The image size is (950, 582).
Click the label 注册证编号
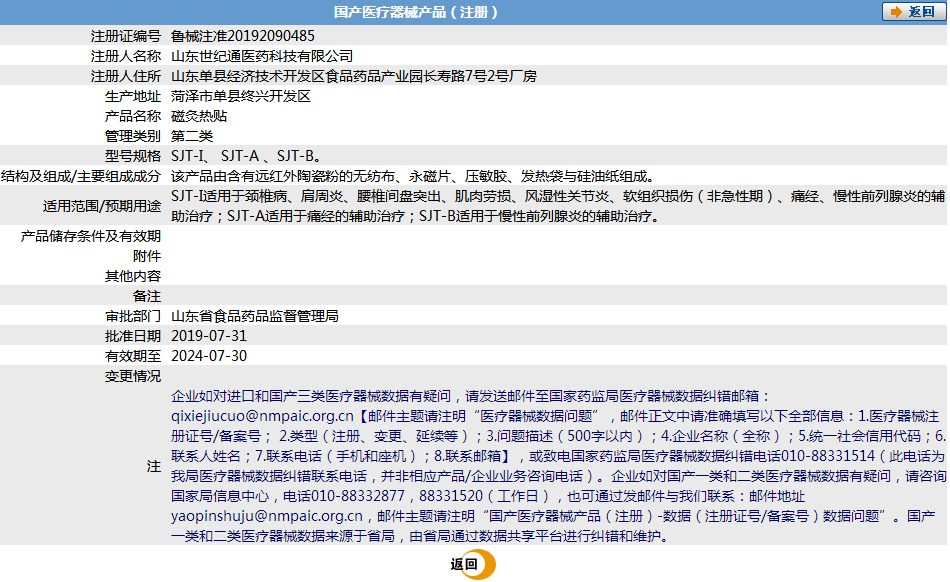126,36
